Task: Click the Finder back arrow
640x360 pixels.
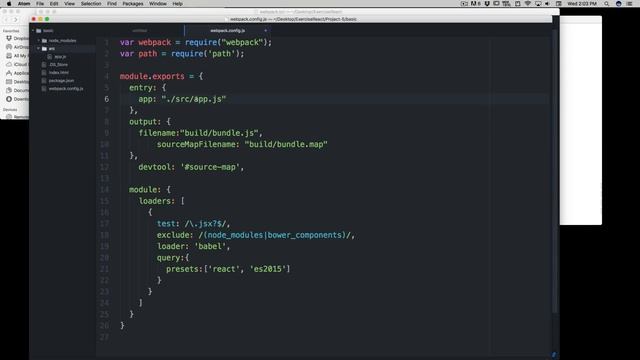Action: [6, 20]
